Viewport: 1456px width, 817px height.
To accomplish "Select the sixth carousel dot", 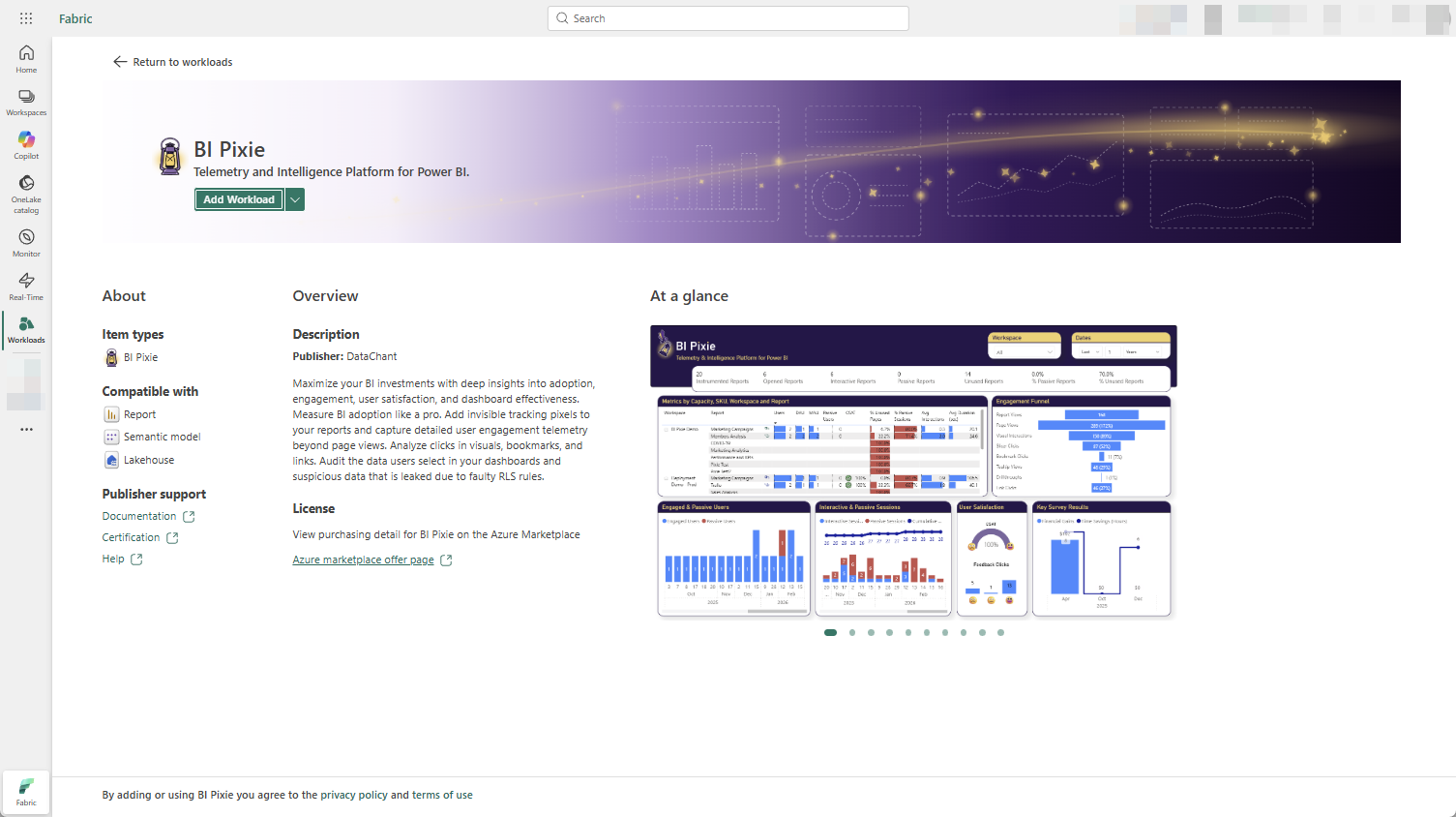I will coord(927,633).
